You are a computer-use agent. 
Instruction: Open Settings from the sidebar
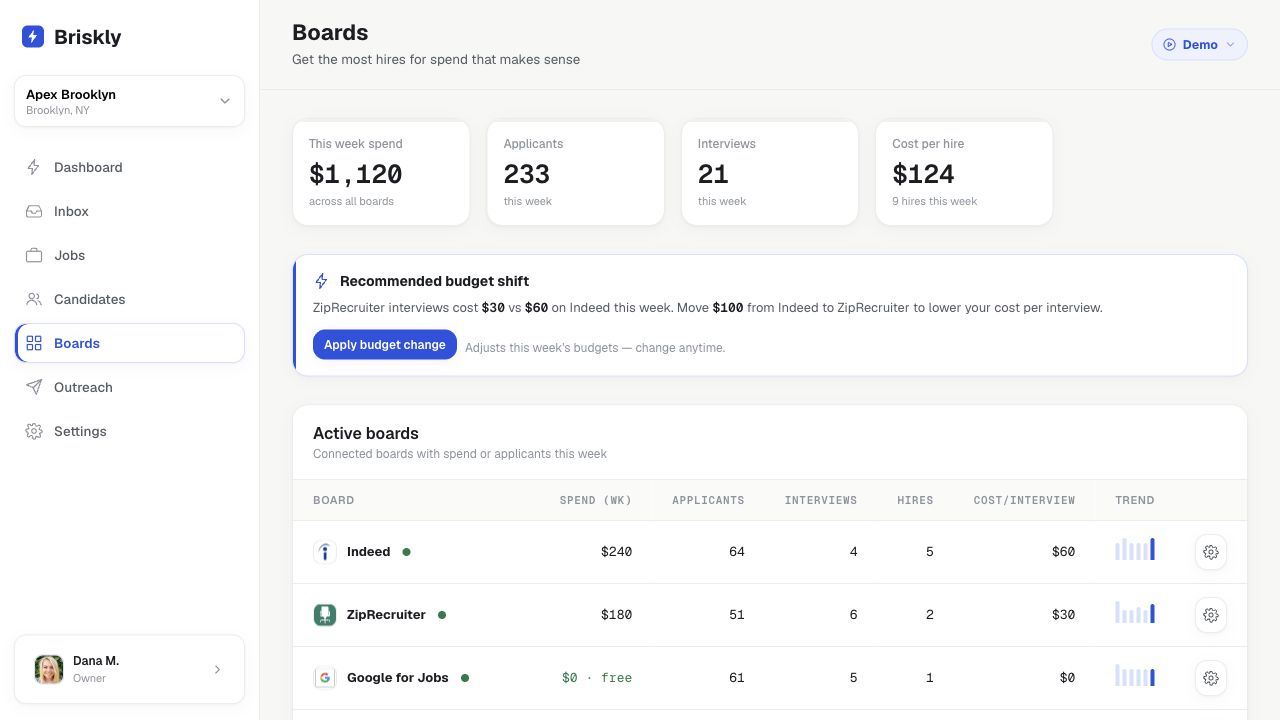point(129,431)
